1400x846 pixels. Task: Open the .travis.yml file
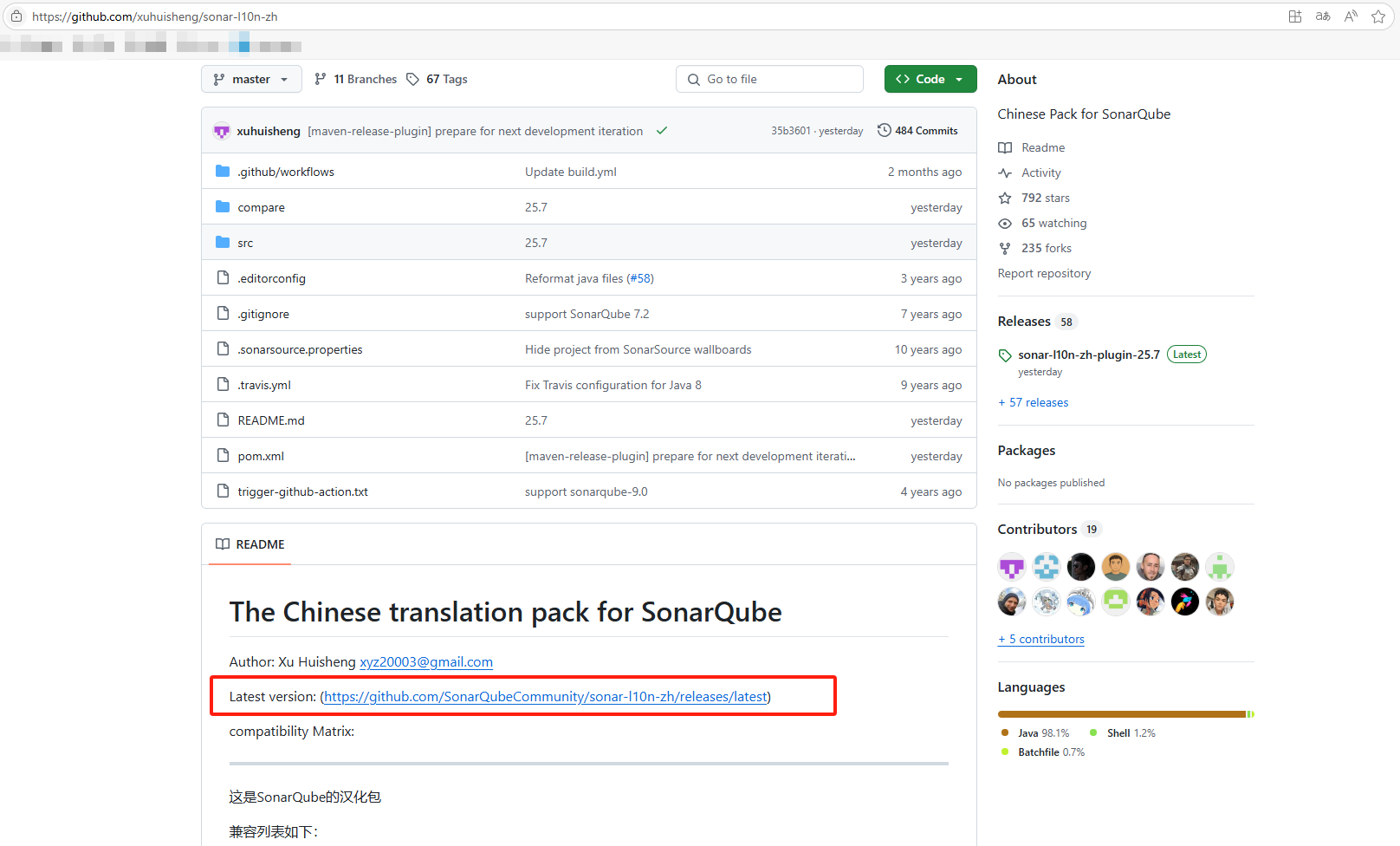(264, 385)
